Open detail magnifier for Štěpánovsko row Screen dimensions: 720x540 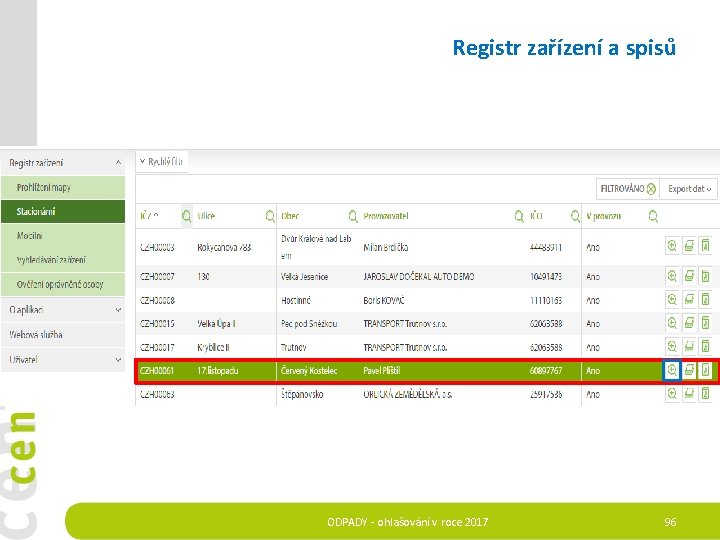(x=672, y=394)
